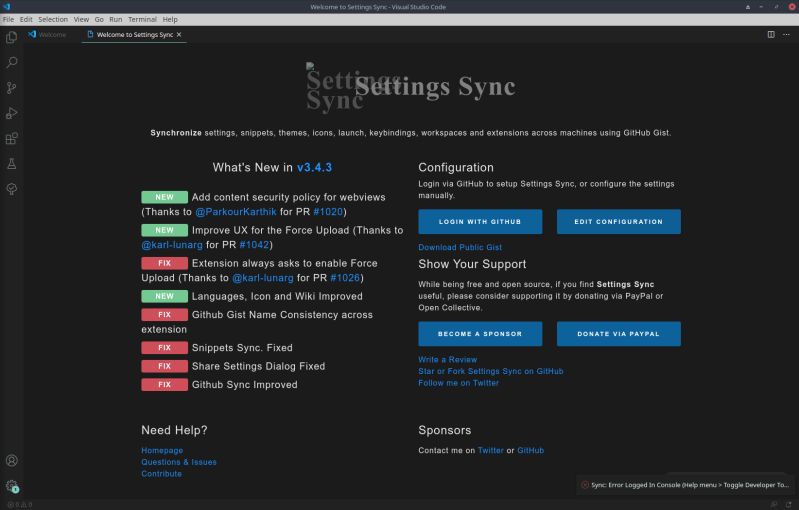This screenshot has height=510, width=799.
Task: Open the Go menu
Action: (x=99, y=19)
